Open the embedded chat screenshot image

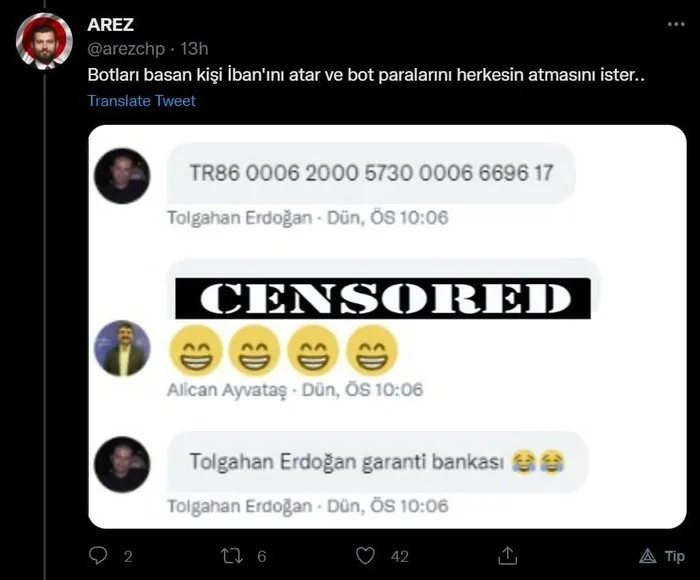point(387,327)
